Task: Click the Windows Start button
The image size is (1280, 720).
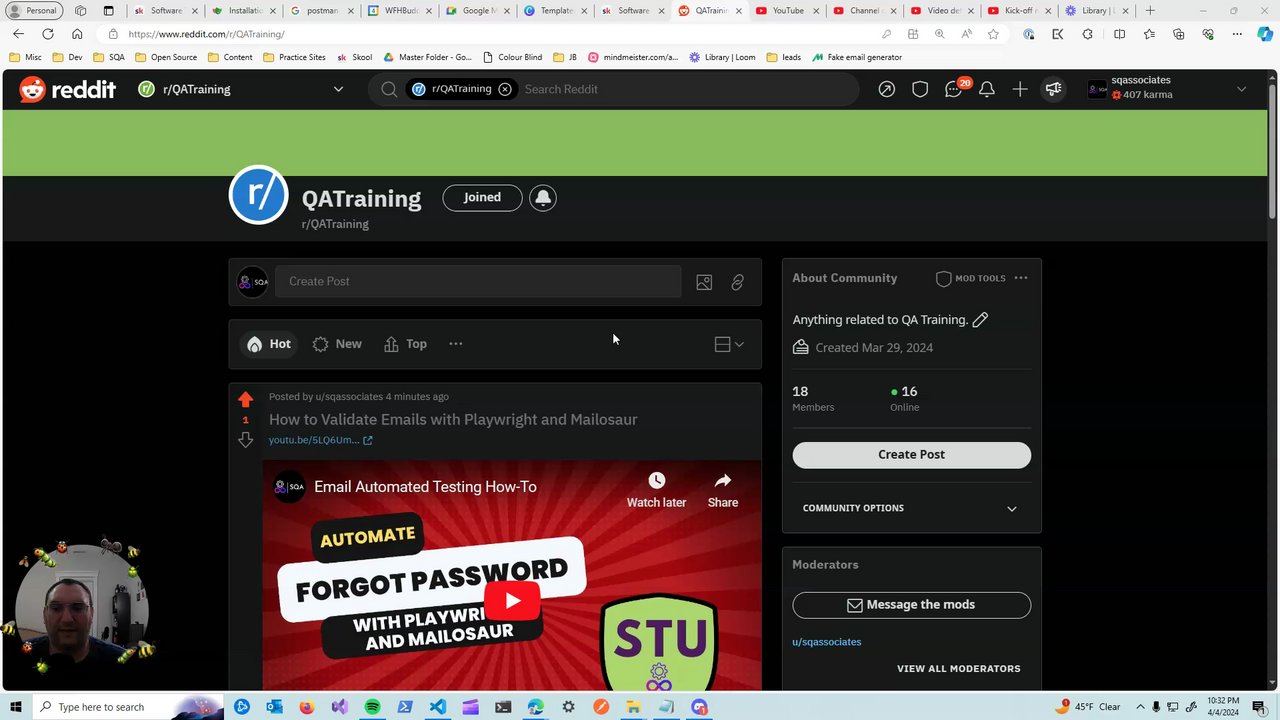Action: pos(15,707)
